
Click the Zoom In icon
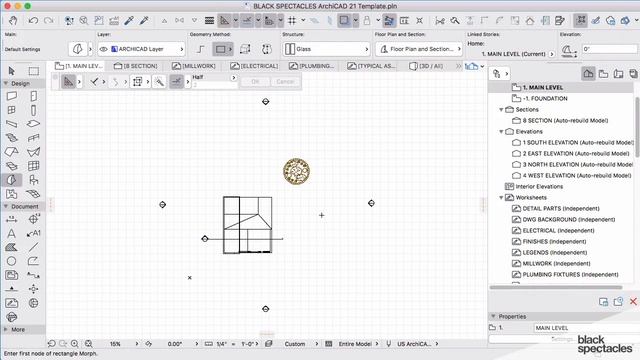pyautogui.click(x=75, y=344)
